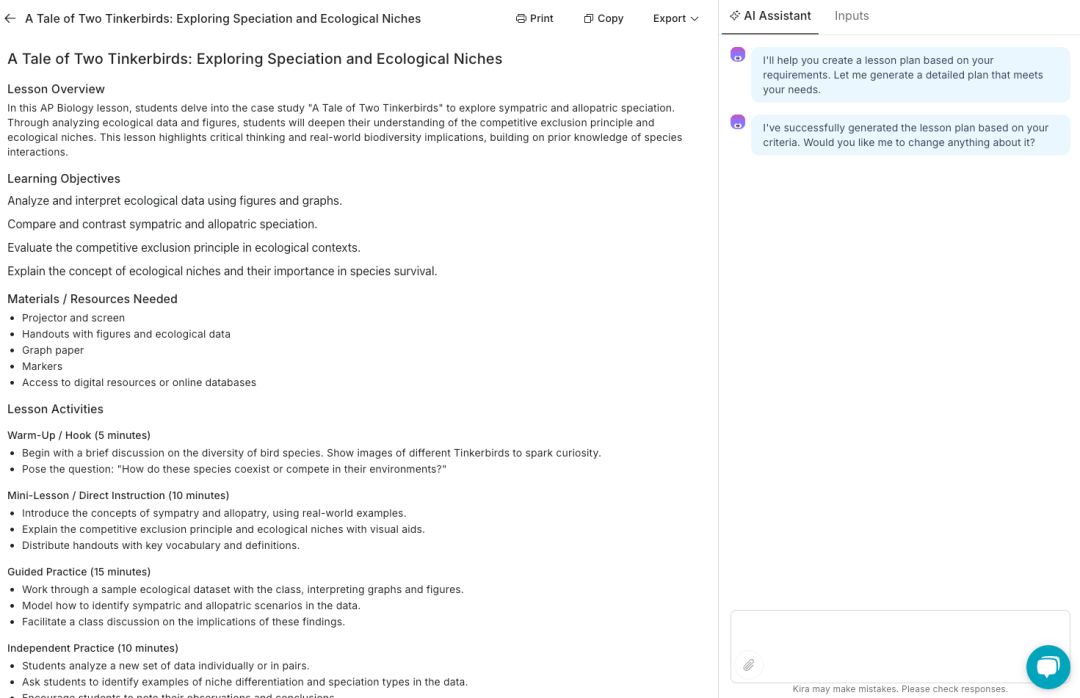The image size is (1080, 698).
Task: Click avatar beside "I'll help you create" message
Action: [738, 54]
